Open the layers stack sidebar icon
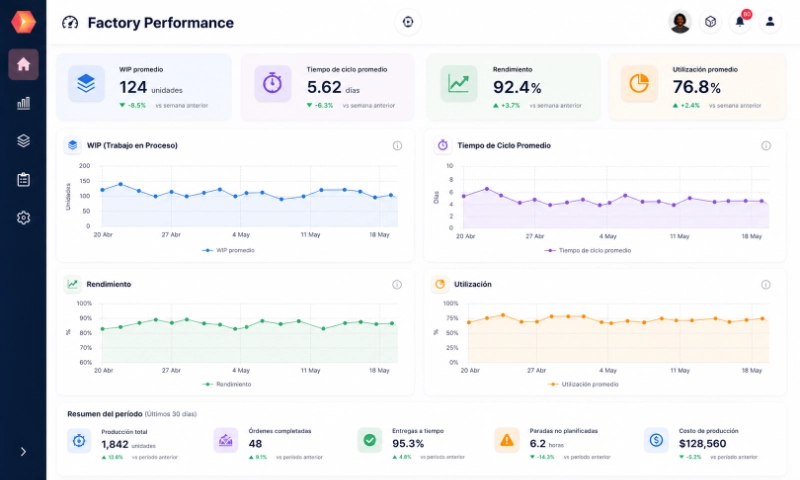The height and width of the screenshot is (480, 800). click(x=23, y=141)
